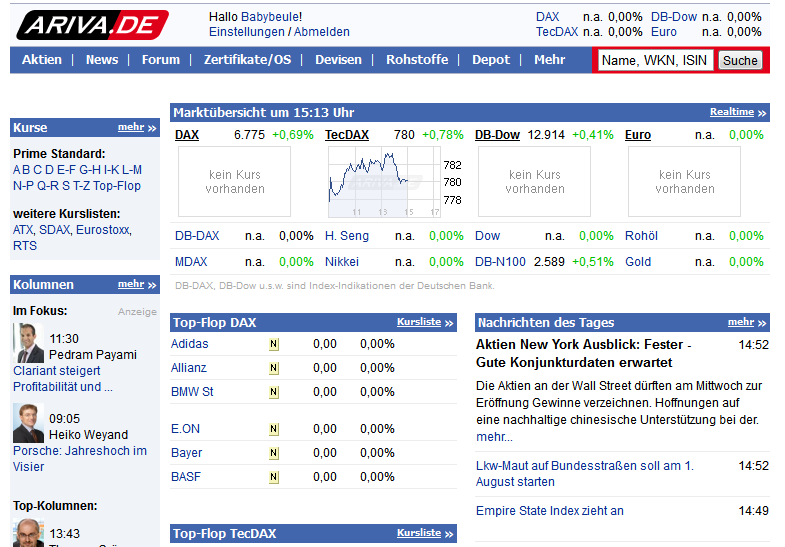Viewport: 785px width, 547px height.
Task: Click the Abmelden logout link
Action: pos(321,32)
